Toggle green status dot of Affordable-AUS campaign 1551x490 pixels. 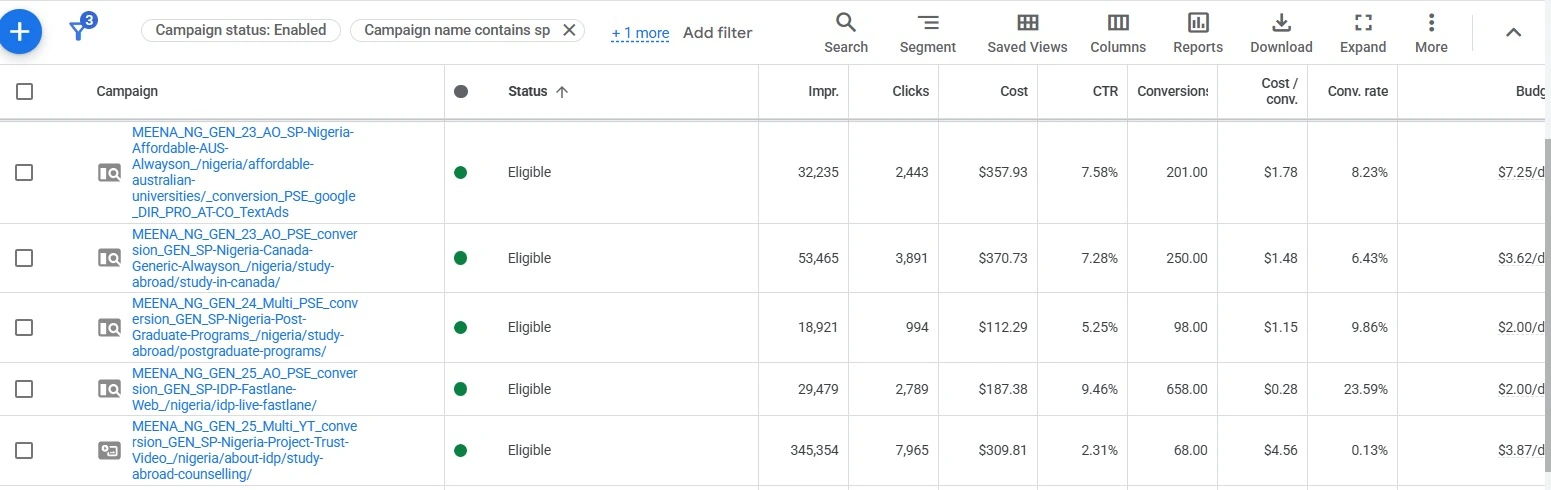(x=460, y=172)
